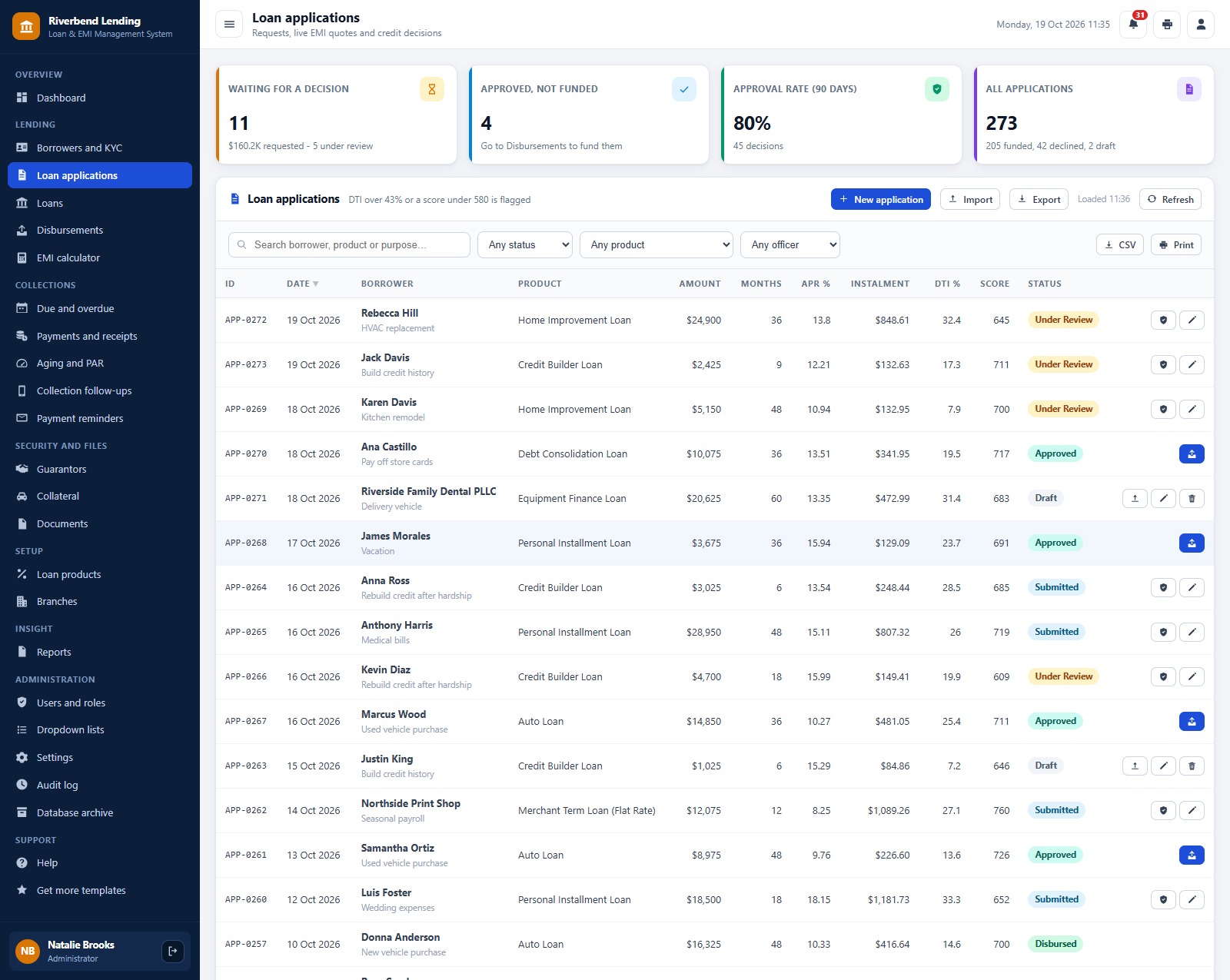Click the Import button
This screenshot has width=1230, height=980.
point(970,199)
